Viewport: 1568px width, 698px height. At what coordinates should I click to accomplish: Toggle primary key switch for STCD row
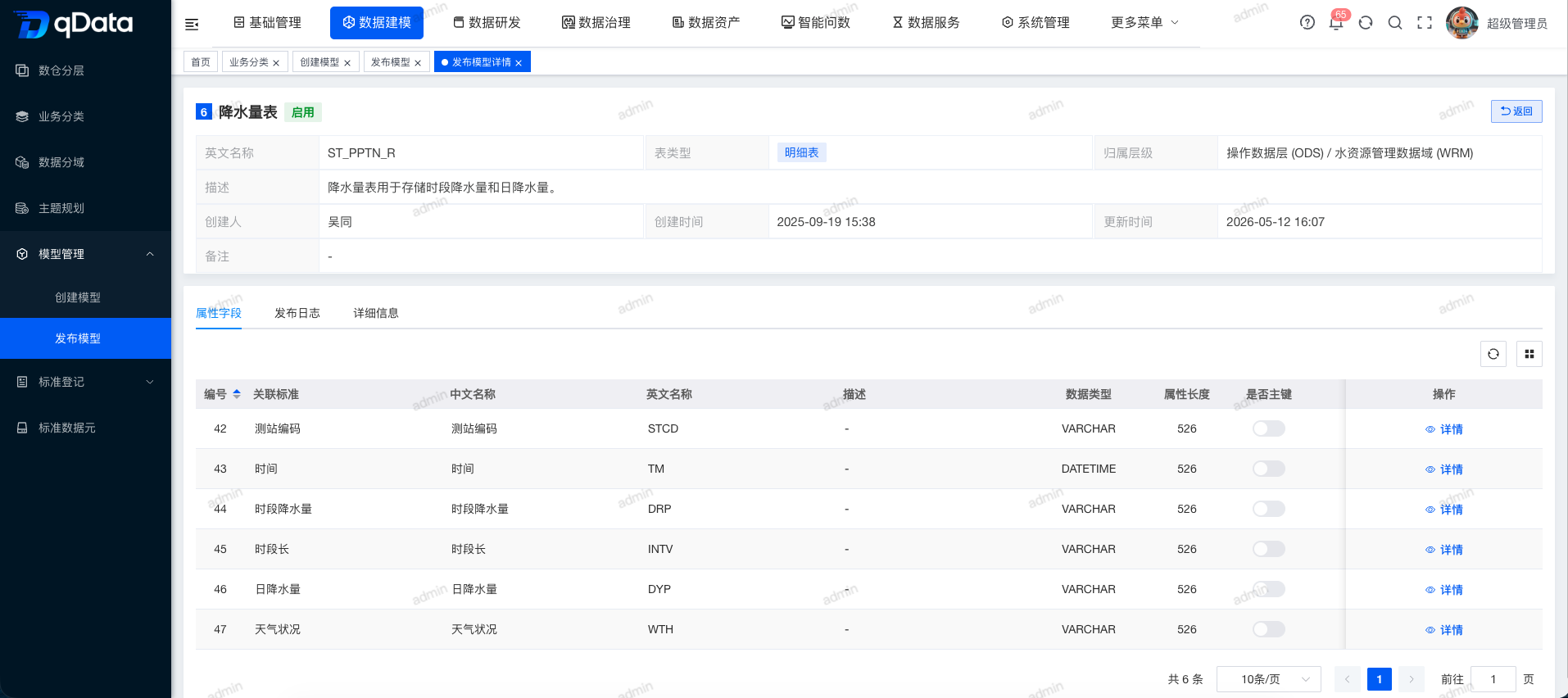coord(1269,428)
